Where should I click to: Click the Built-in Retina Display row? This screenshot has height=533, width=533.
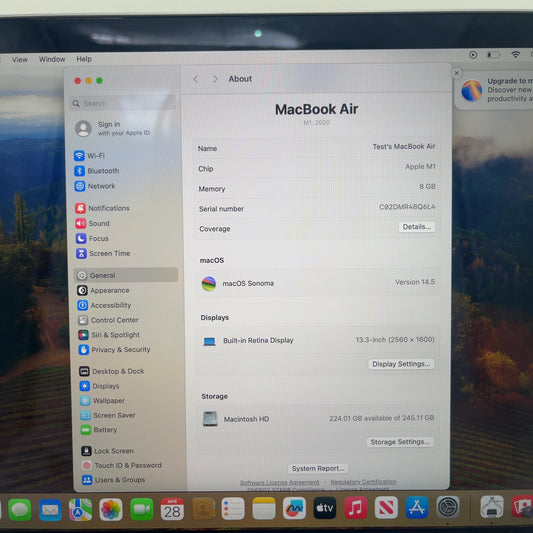click(317, 340)
